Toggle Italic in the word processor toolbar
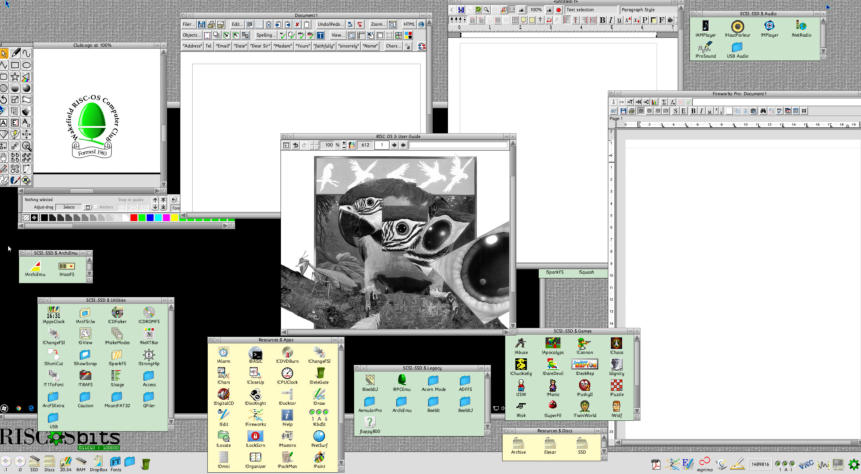The image size is (861, 474). point(611,20)
